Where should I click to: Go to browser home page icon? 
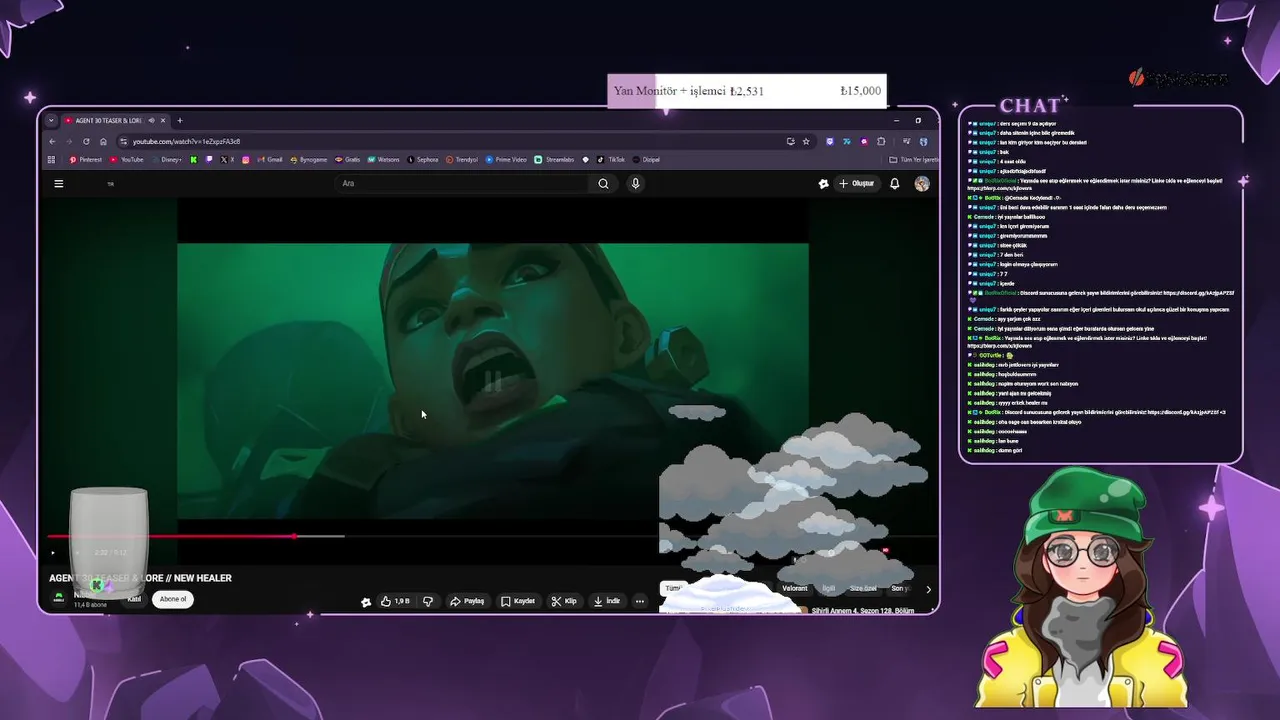tap(103, 141)
